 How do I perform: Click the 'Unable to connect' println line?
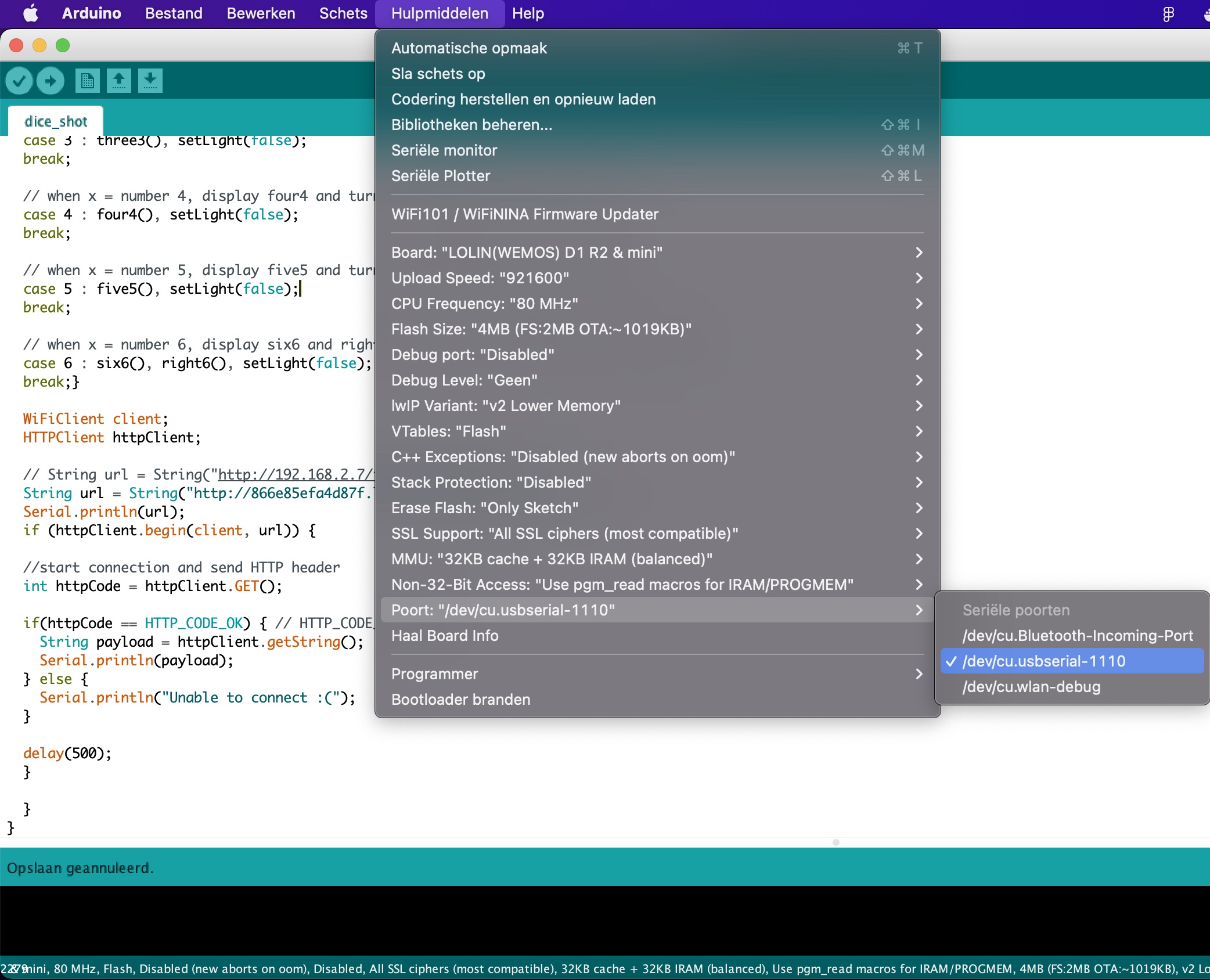click(x=197, y=697)
